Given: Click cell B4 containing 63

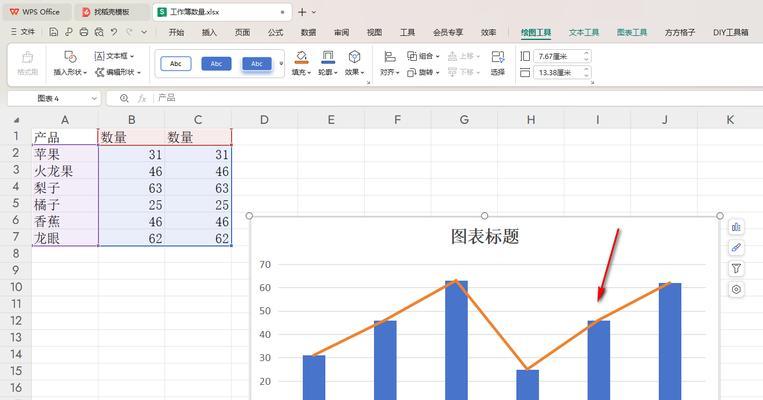Looking at the screenshot, I should [x=131, y=188].
